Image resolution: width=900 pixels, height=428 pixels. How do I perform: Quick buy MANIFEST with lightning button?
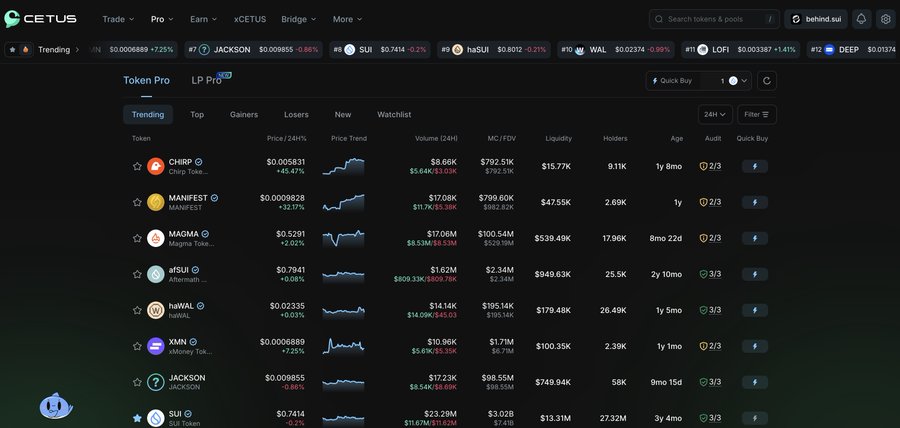click(755, 203)
